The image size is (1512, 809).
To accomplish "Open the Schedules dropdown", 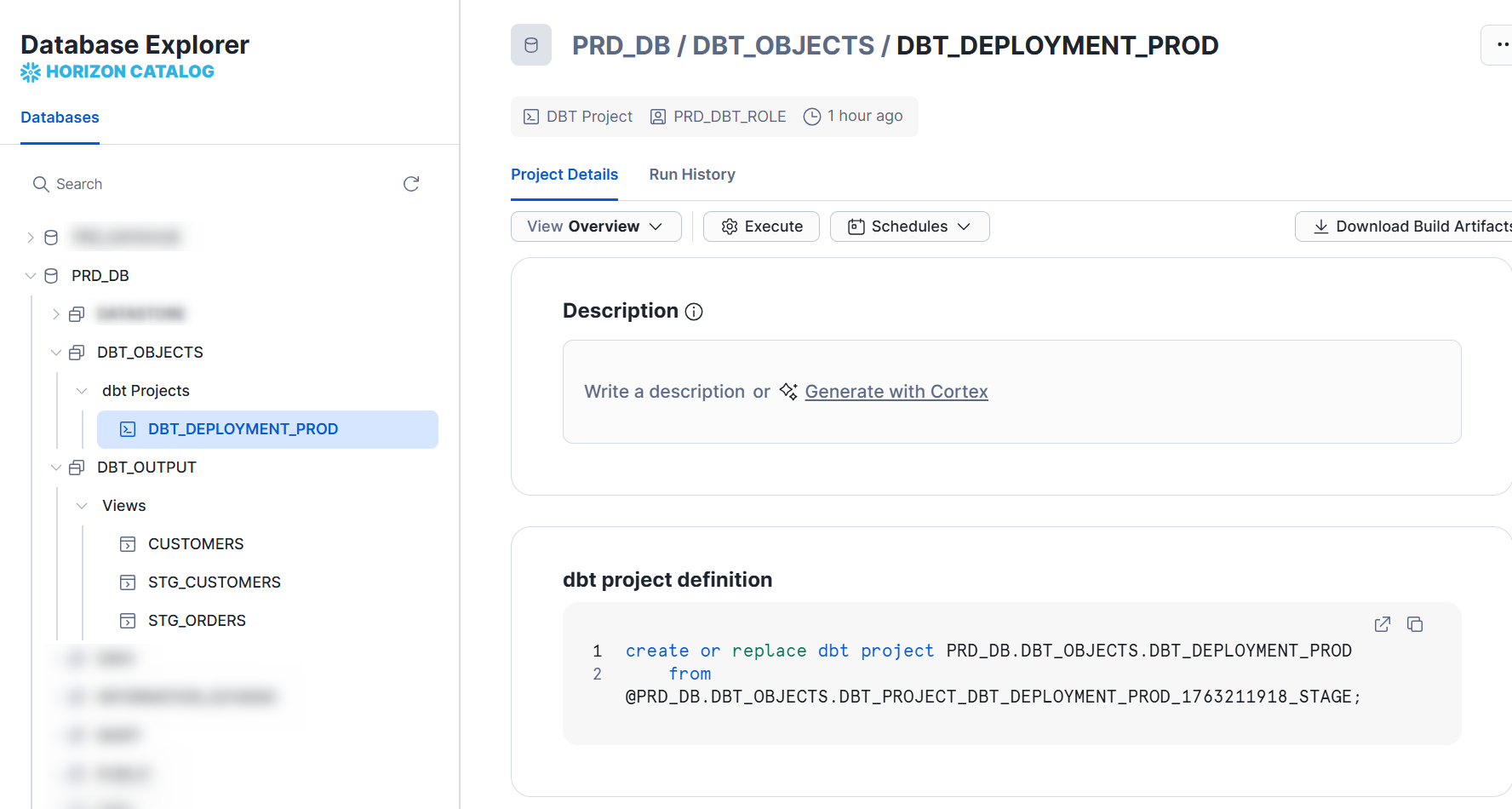I will click(909, 227).
